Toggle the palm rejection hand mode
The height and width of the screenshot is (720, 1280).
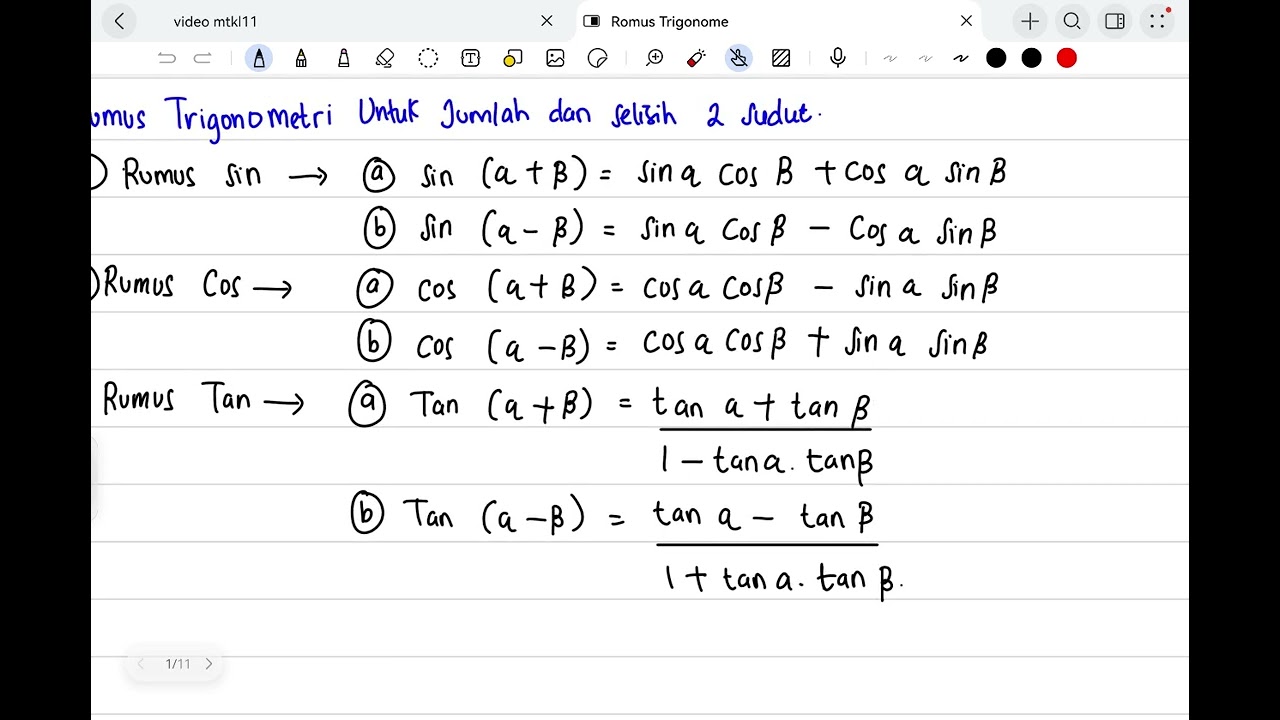click(x=739, y=58)
